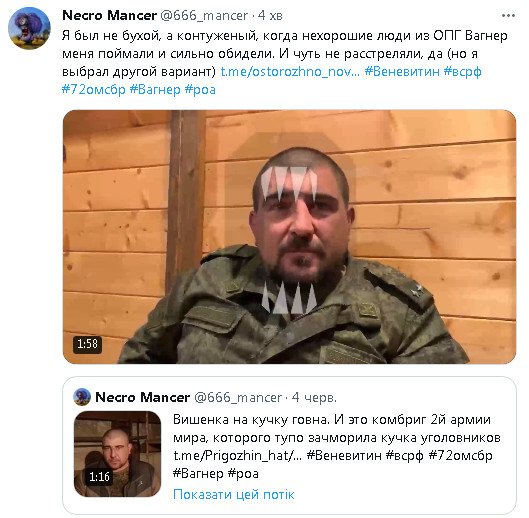Open the #роа hashtag in main tweet
Image resolution: width=529 pixels, height=518 pixels.
[200, 90]
